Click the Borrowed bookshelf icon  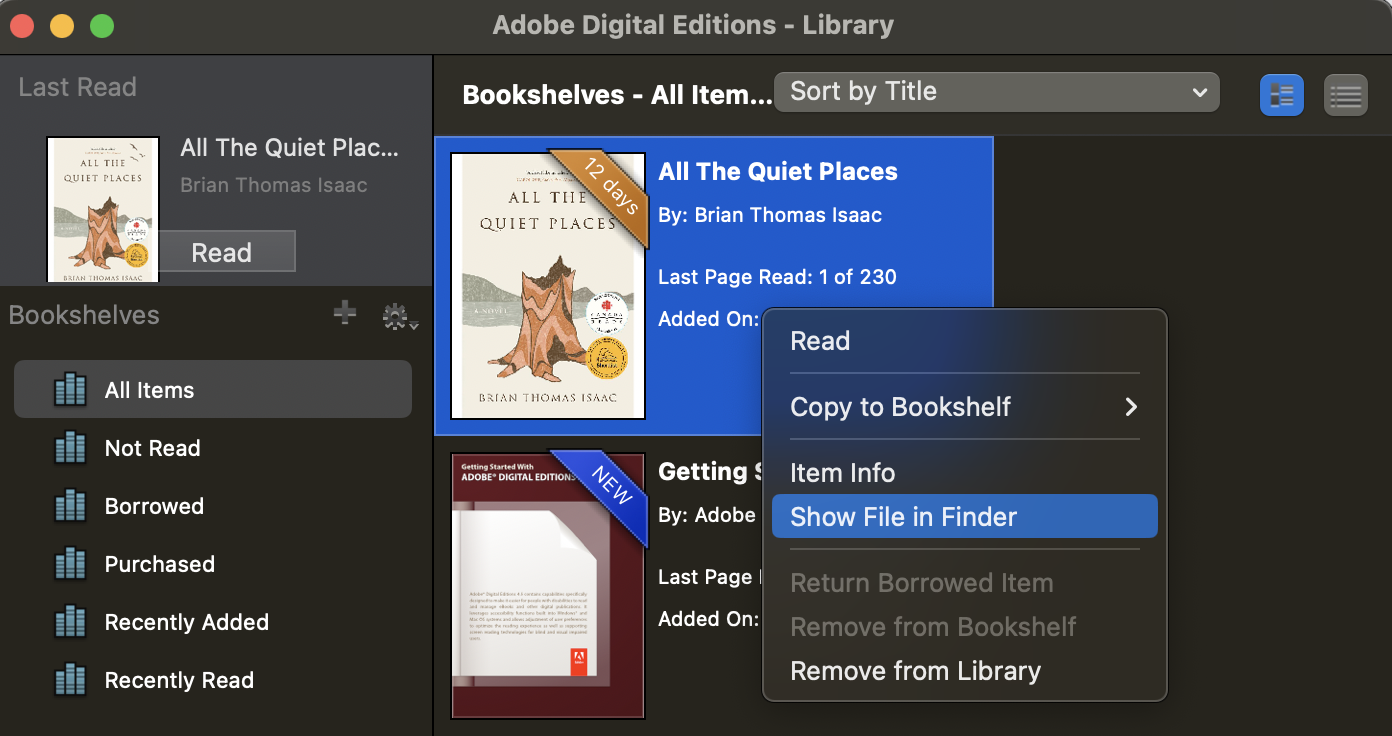pos(70,506)
